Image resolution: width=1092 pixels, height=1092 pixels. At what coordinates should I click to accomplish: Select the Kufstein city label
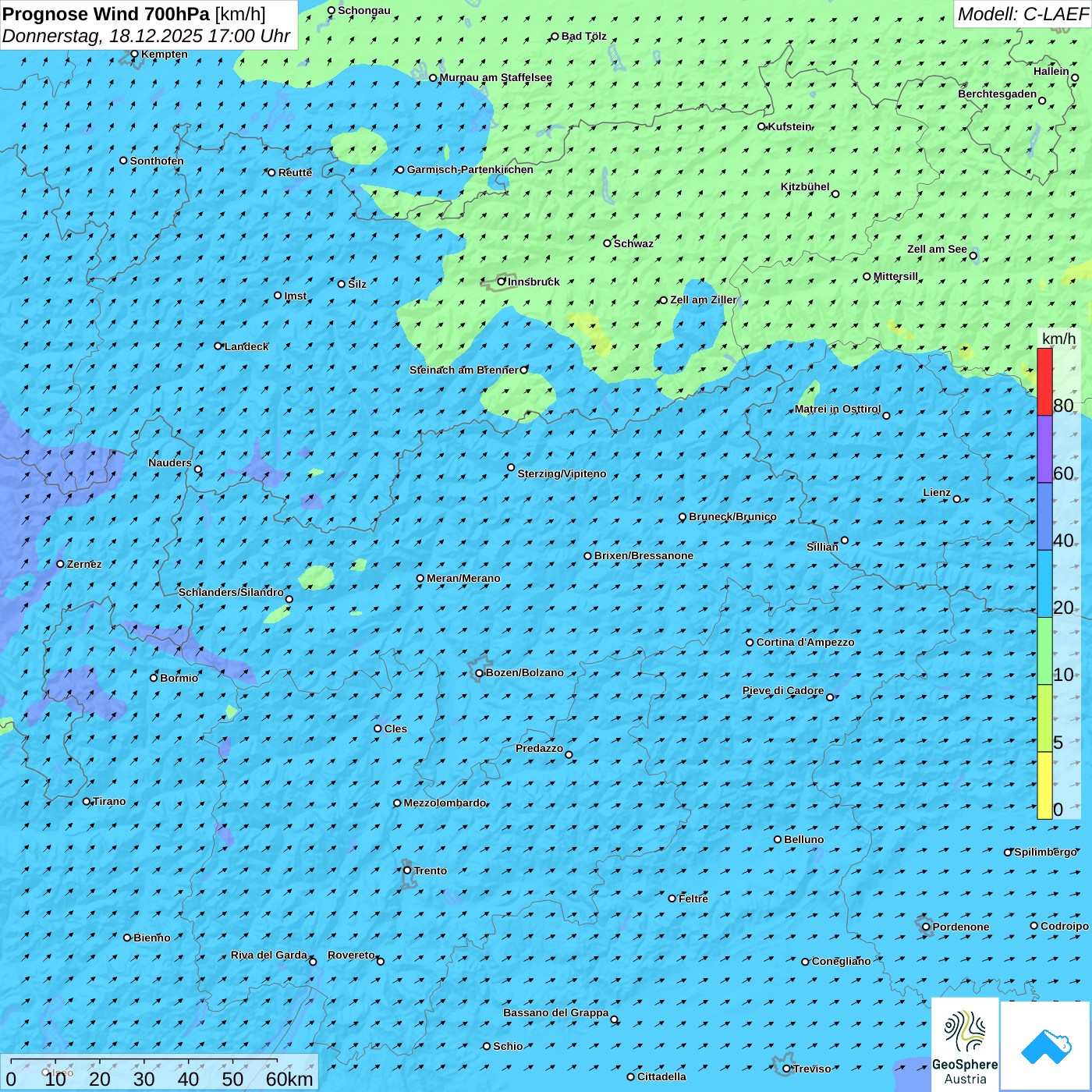[x=789, y=126]
